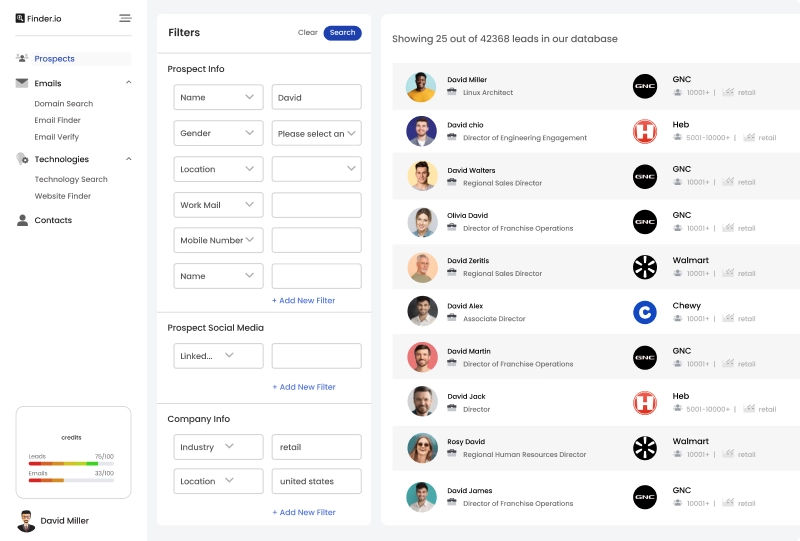Collapse the Technologies section chevron
Viewport: 800px width, 541px height.
pyautogui.click(x=129, y=159)
